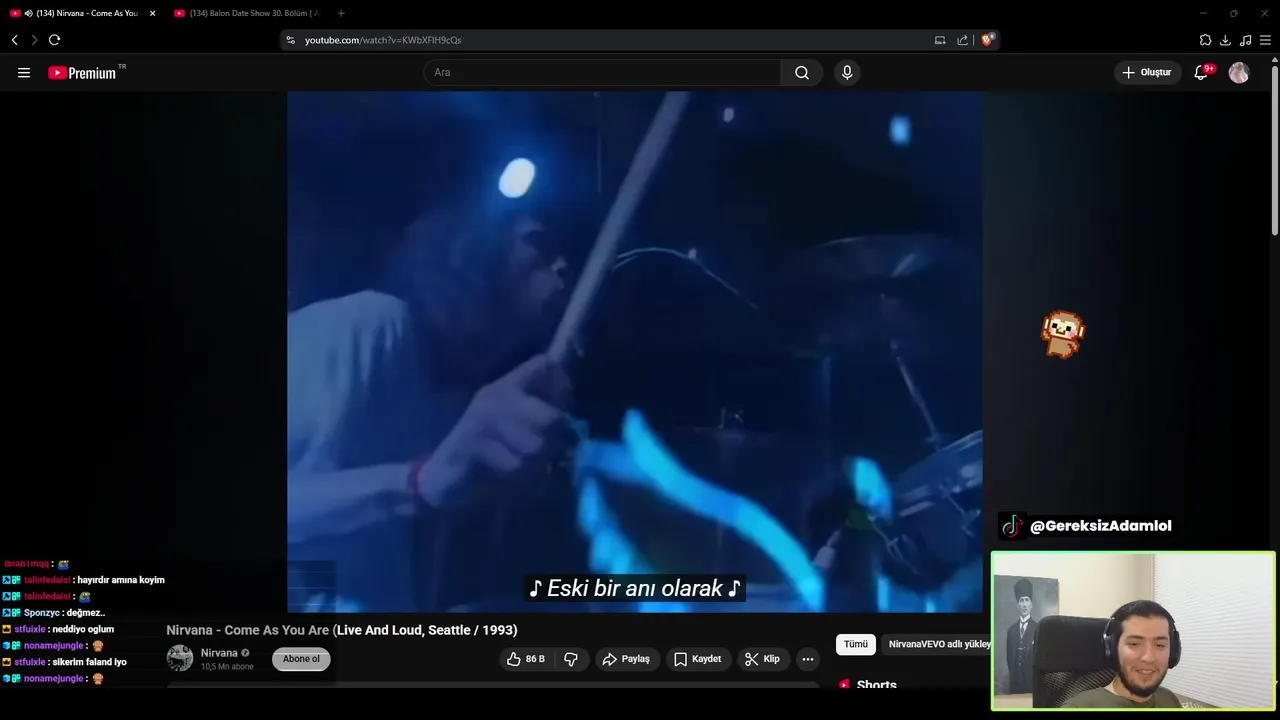Click the @GereksizAdamlol TikTok handle
The height and width of the screenshot is (720, 1280).
coord(1100,526)
